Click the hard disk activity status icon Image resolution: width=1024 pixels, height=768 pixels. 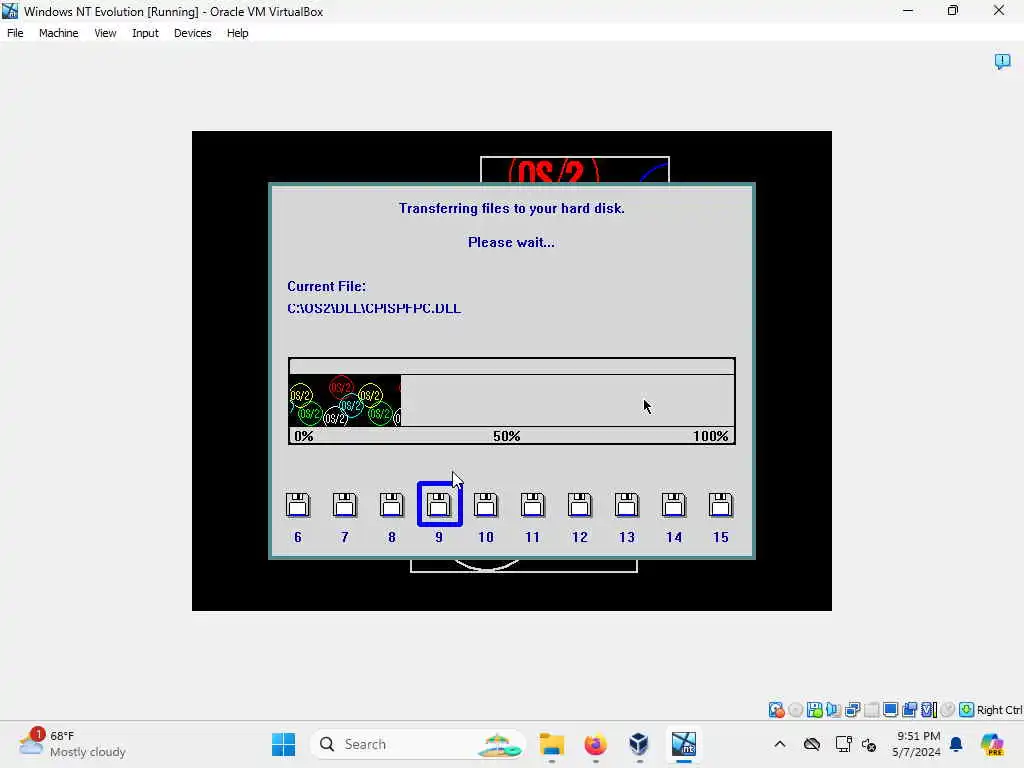tap(776, 710)
